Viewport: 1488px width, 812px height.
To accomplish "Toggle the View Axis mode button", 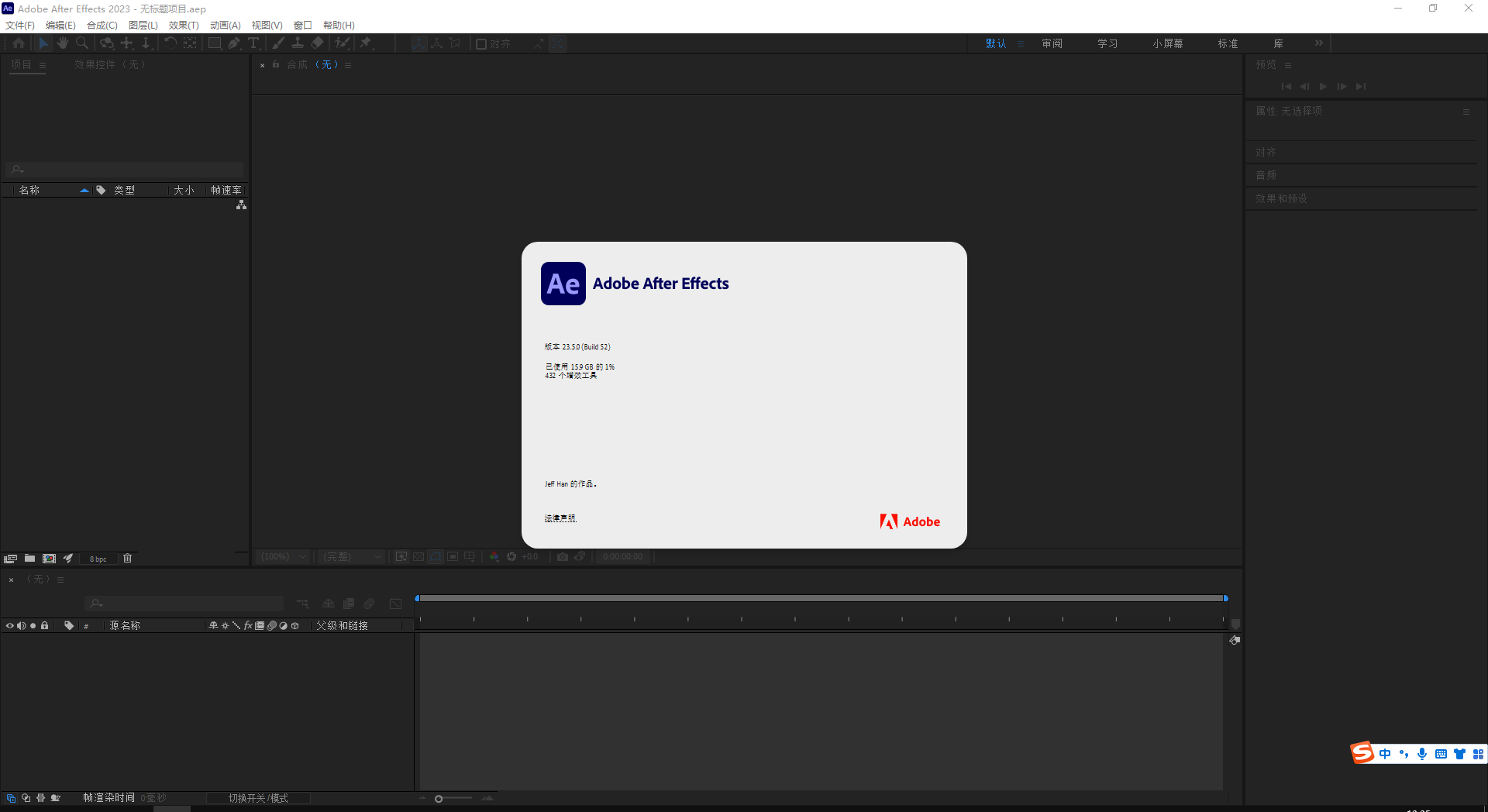I will [455, 43].
